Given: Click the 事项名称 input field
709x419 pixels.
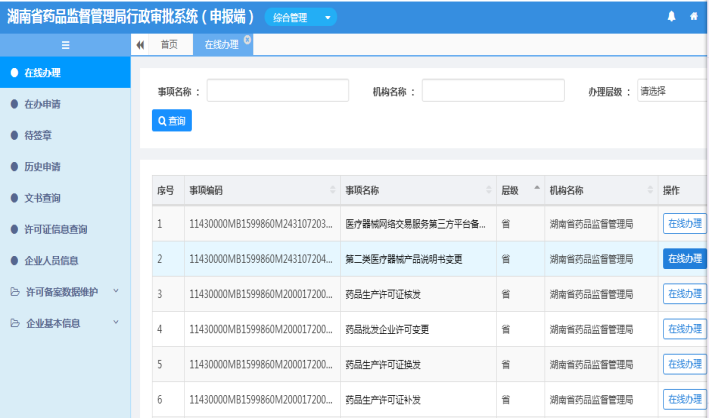Looking at the screenshot, I should coord(276,91).
